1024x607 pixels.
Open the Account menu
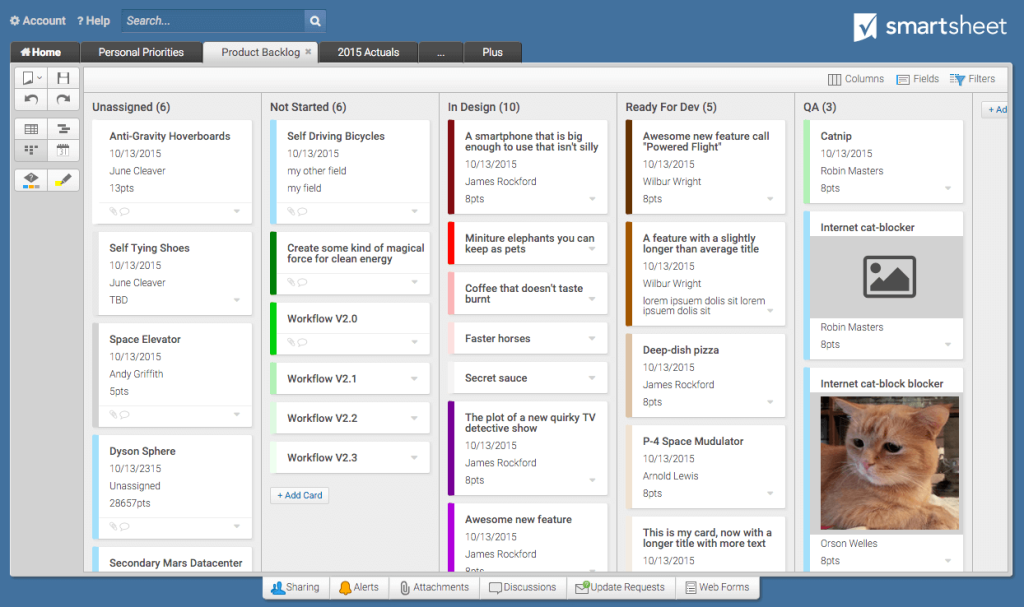pos(37,20)
